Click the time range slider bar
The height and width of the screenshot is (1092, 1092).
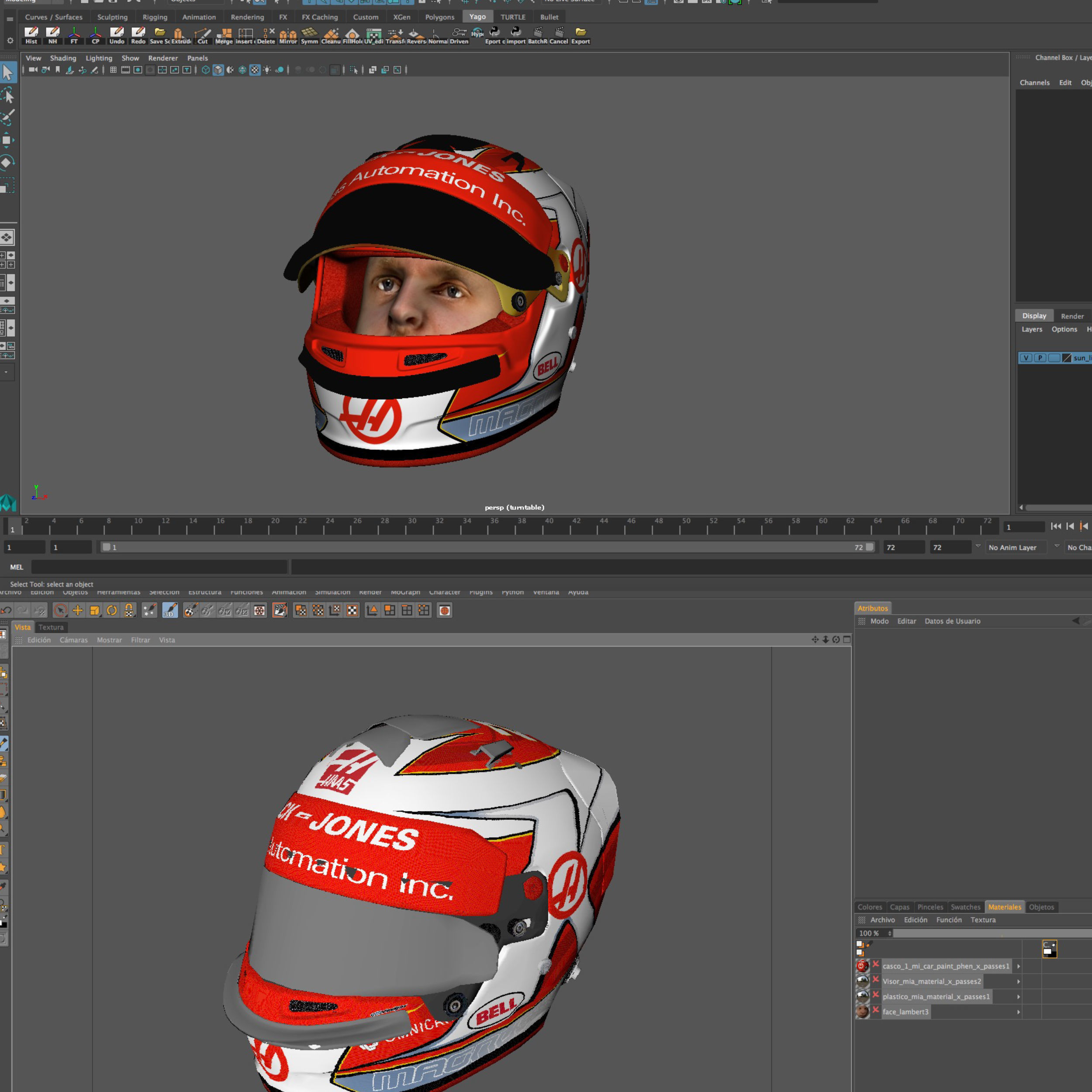[487, 547]
